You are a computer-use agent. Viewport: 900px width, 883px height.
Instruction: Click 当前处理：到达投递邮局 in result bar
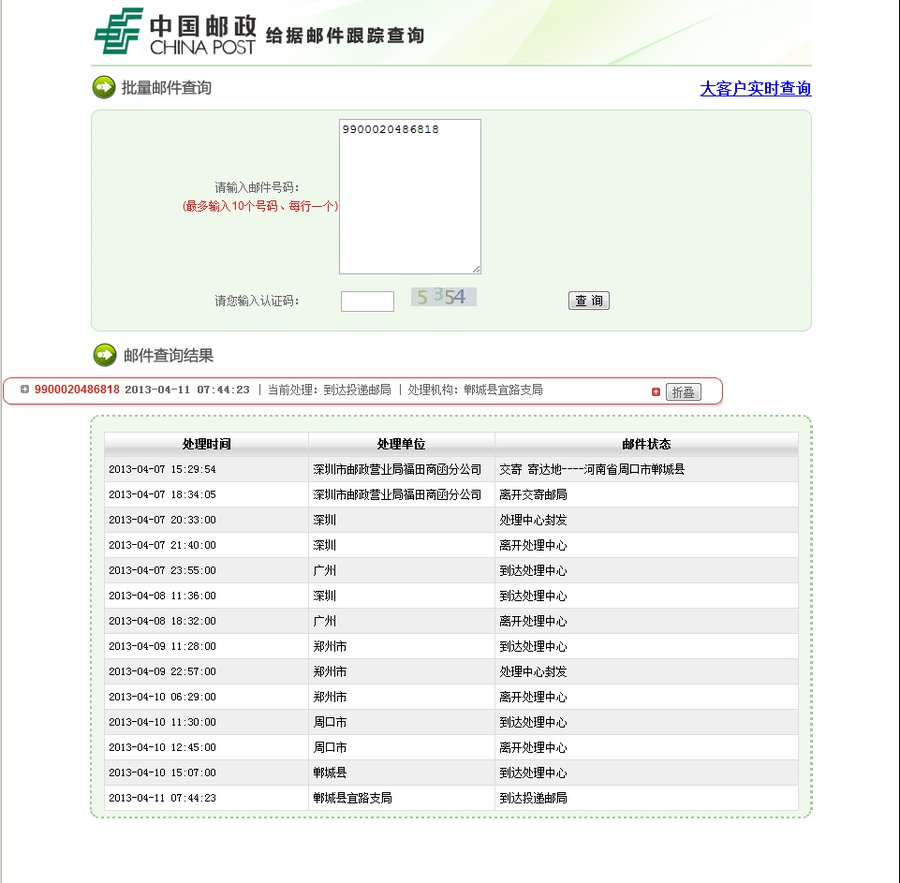(329, 389)
